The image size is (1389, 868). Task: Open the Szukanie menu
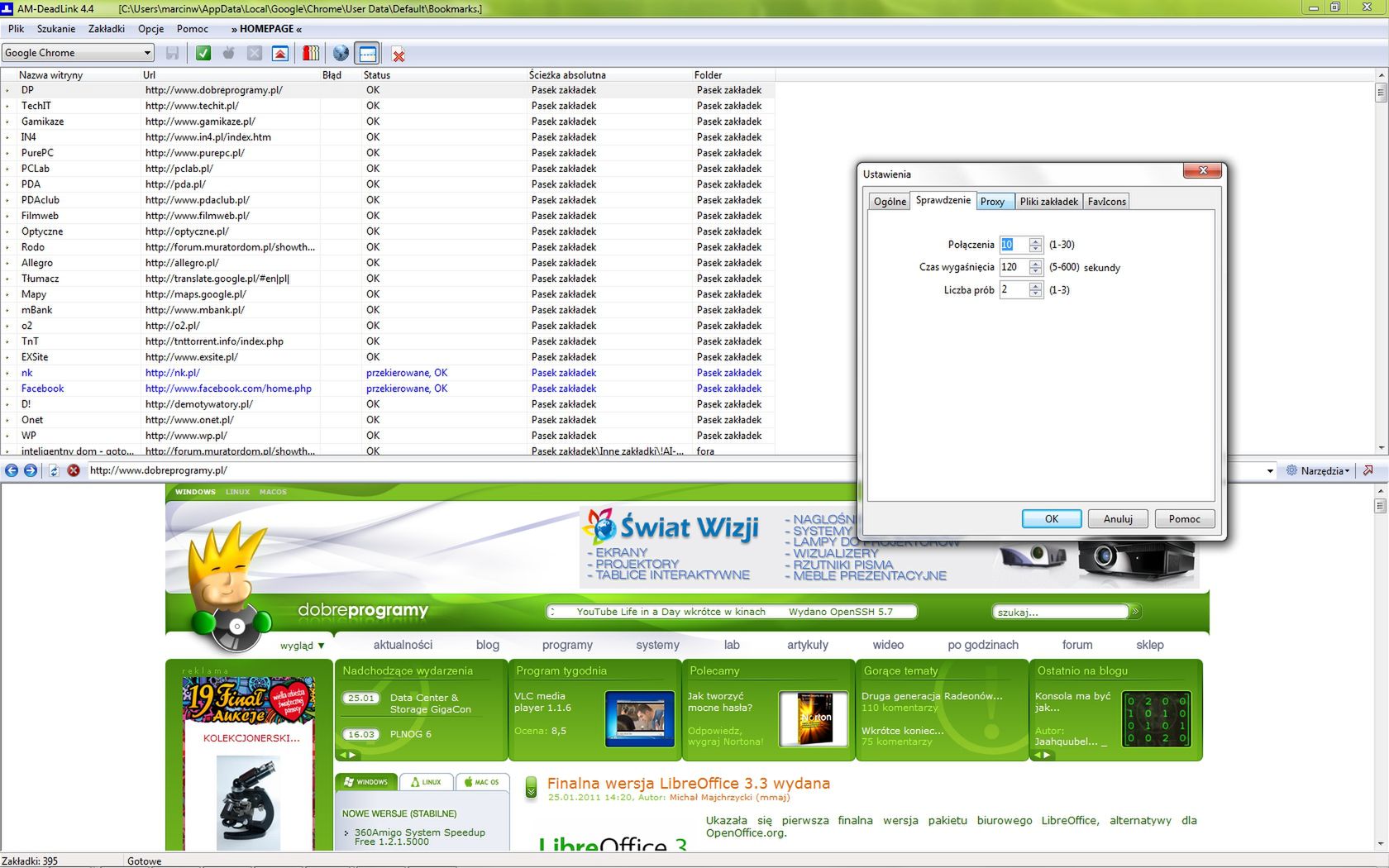56,29
